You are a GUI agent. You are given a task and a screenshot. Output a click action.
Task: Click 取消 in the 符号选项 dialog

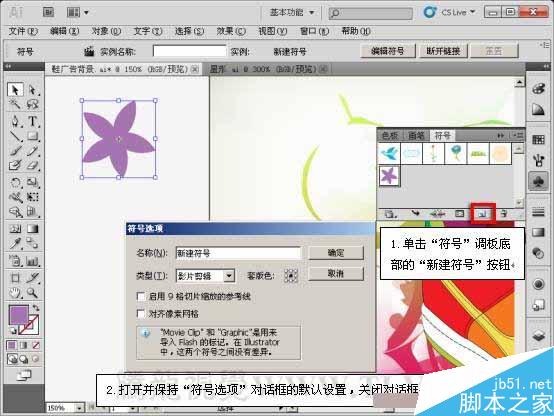(x=336, y=273)
